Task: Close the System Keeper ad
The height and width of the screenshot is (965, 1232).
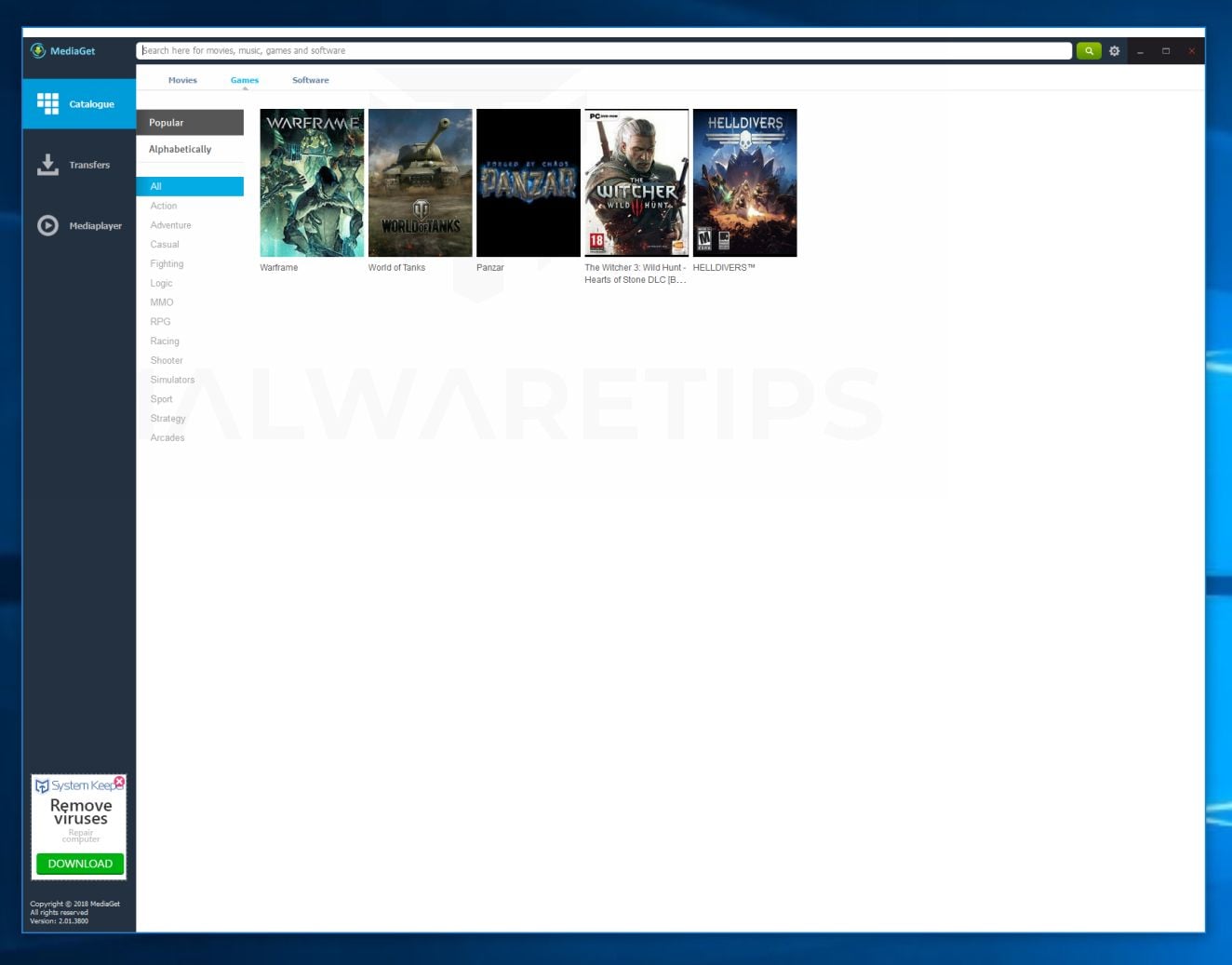Action: [119, 782]
